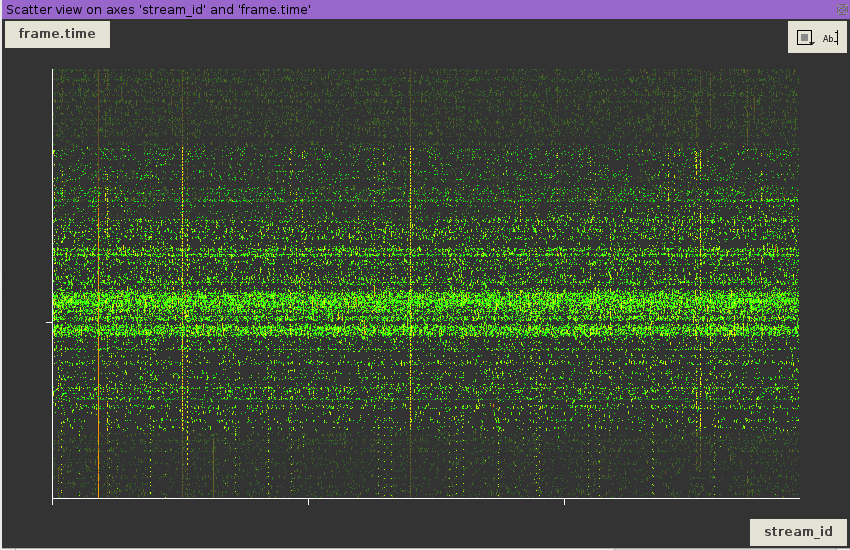Click the rightmost tick on the horizontal axis
This screenshot has width=850, height=550.
click(x=564, y=501)
